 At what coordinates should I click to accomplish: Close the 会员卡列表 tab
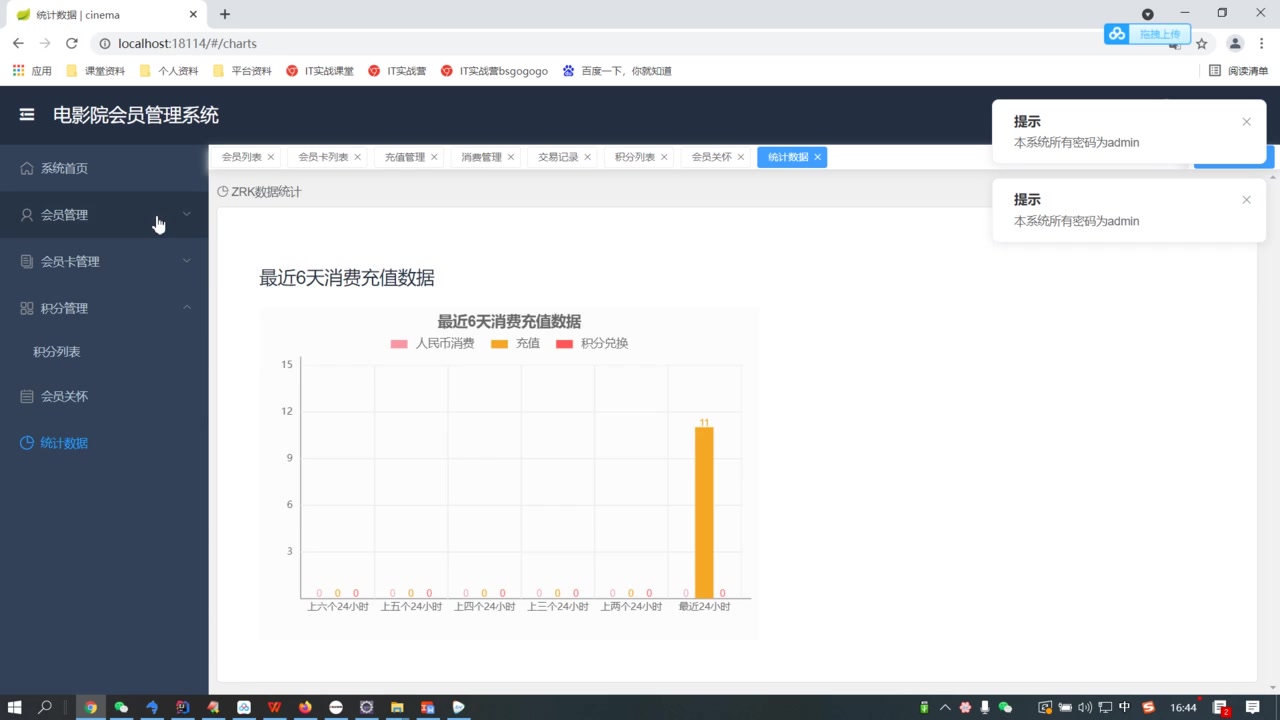click(x=357, y=157)
